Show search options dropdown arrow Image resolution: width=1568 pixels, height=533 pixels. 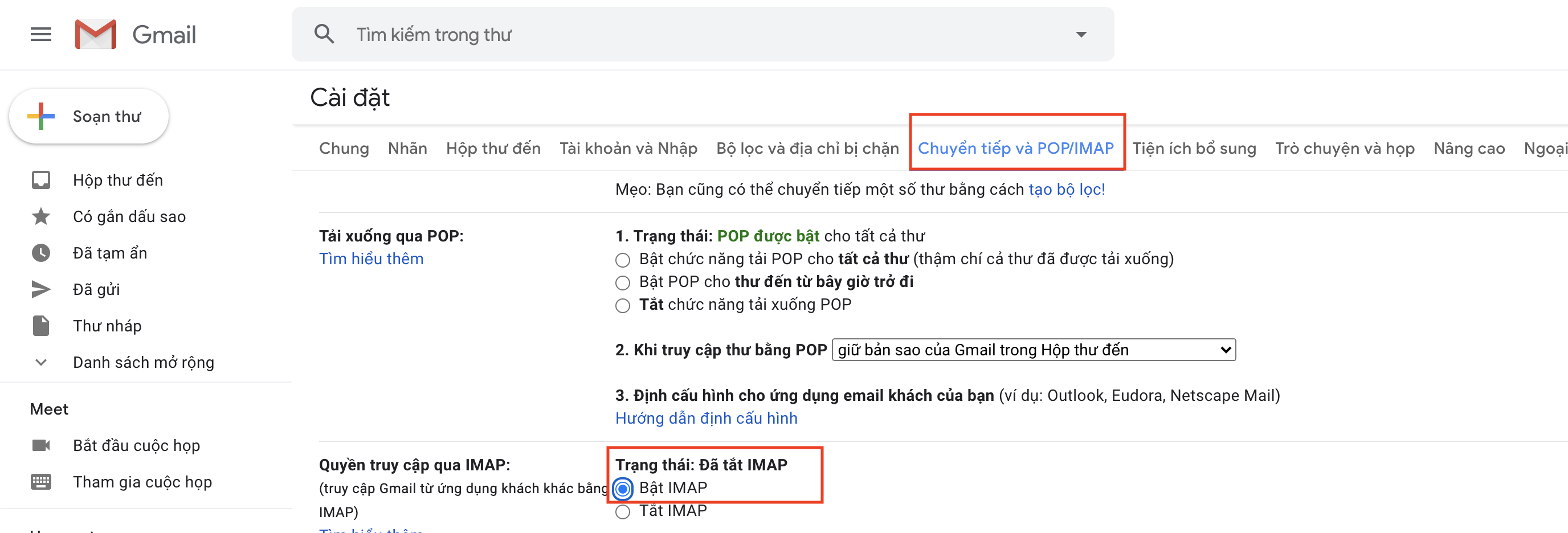tap(1081, 35)
